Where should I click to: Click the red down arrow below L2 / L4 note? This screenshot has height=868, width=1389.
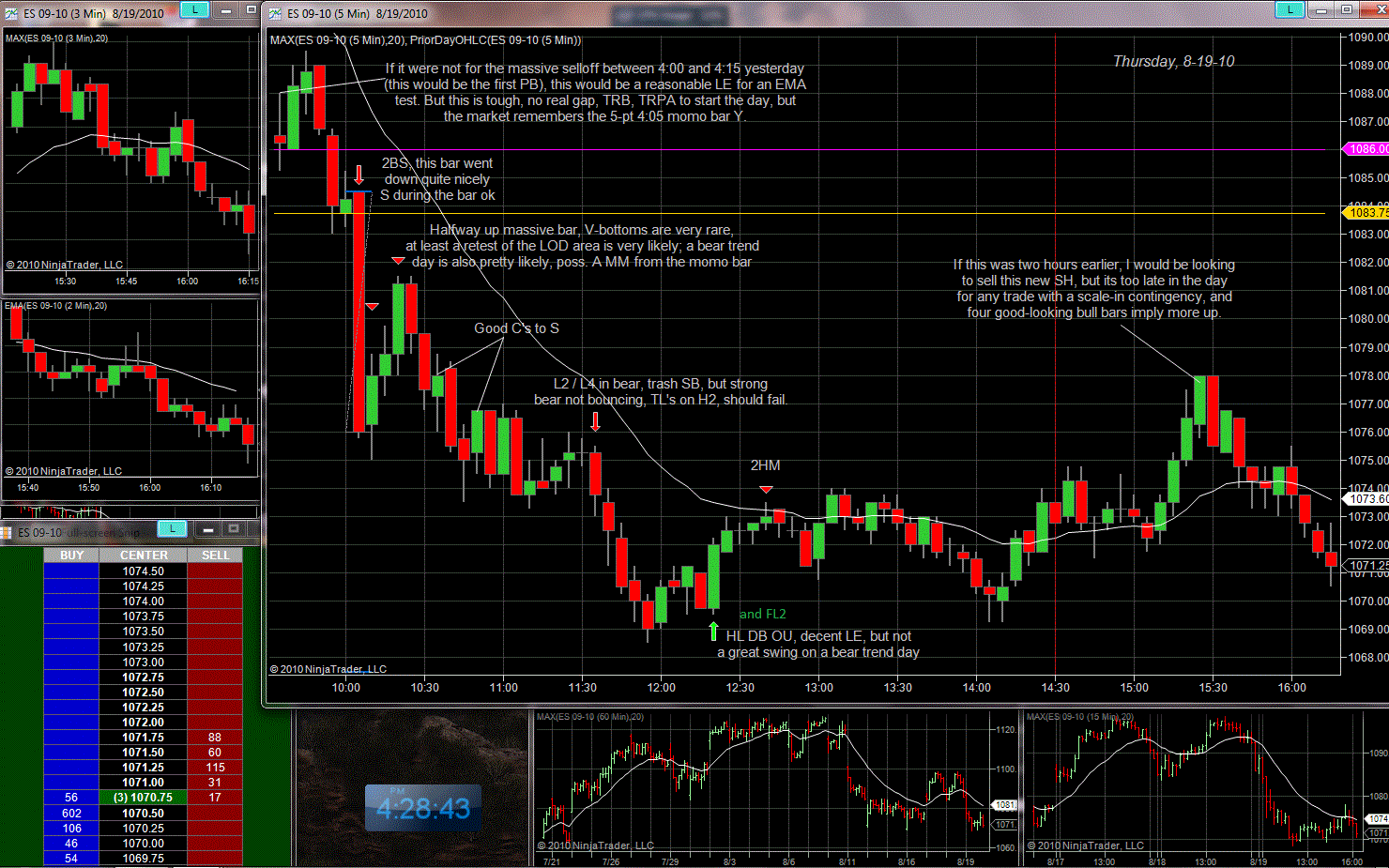[x=596, y=421]
